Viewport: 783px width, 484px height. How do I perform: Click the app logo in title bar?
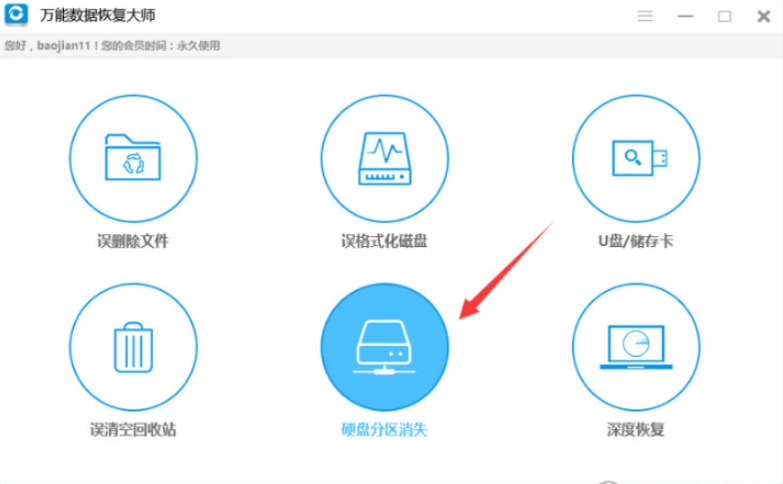click(16, 14)
